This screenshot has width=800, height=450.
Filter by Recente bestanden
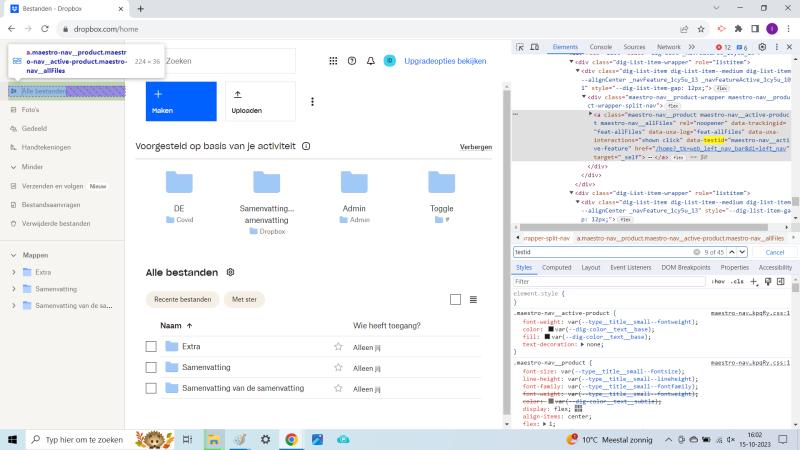click(x=183, y=299)
